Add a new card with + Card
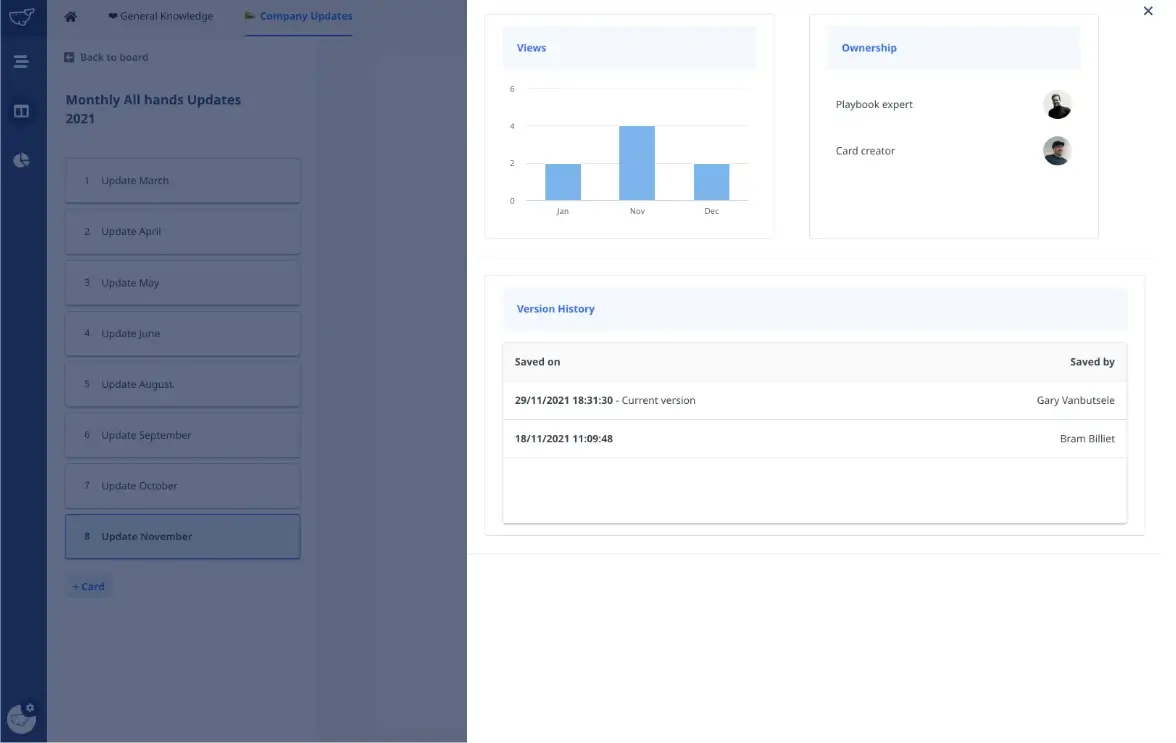This screenshot has height=743, width=1176. tap(89, 587)
